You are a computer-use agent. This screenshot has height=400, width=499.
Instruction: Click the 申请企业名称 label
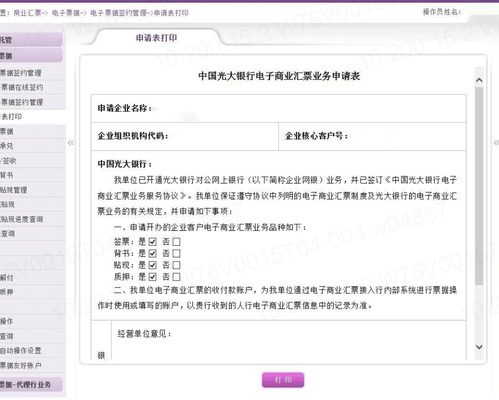pyautogui.click(x=125, y=108)
